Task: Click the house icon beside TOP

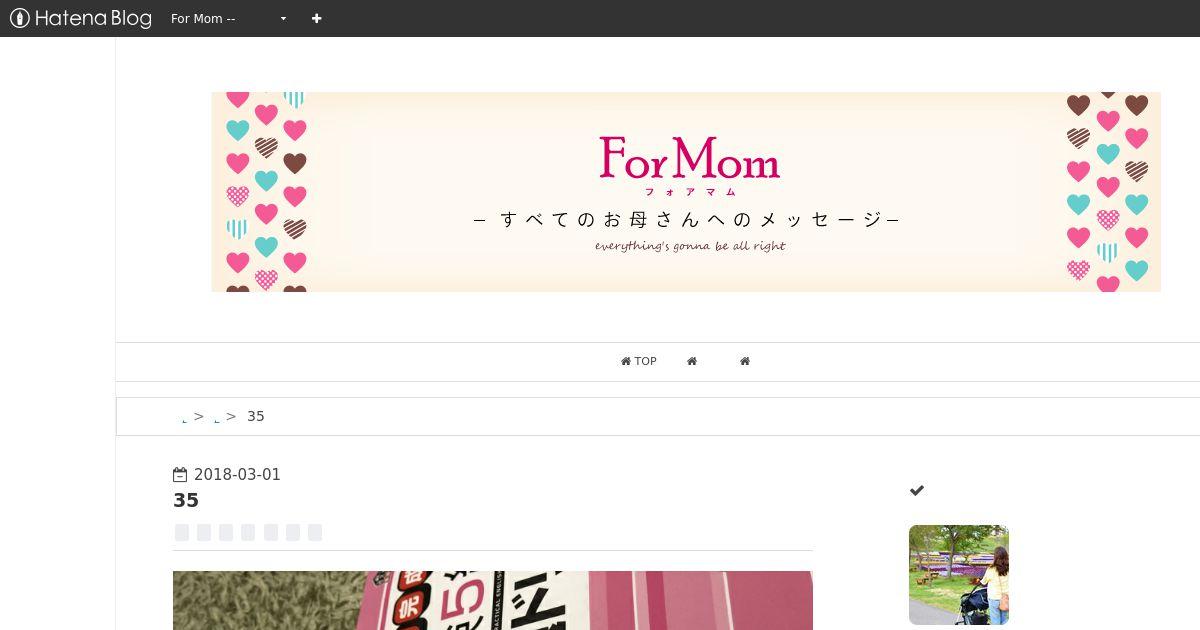Action: point(626,361)
